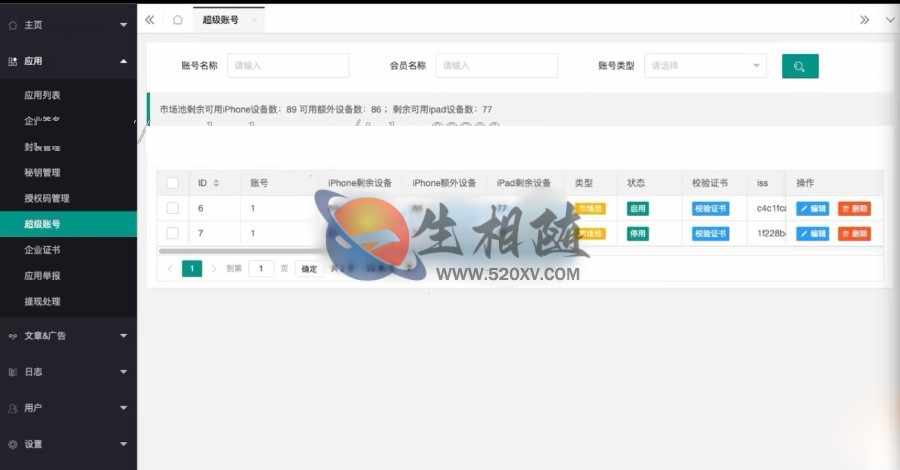Edit the account in row 6
The image size is (900, 470).
(813, 209)
